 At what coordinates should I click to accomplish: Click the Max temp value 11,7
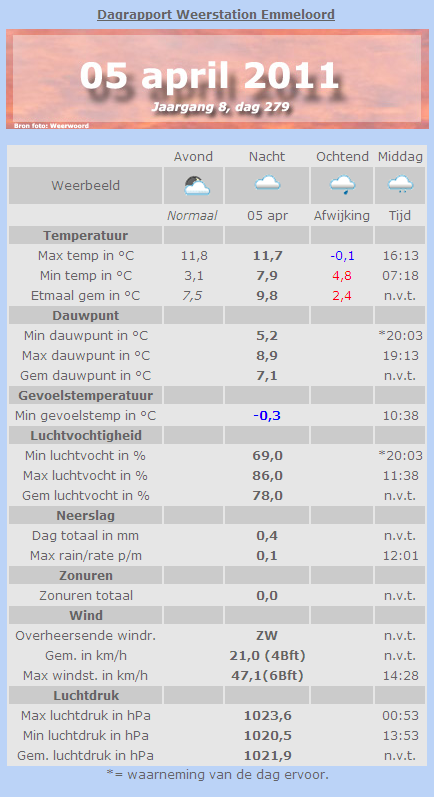267,256
